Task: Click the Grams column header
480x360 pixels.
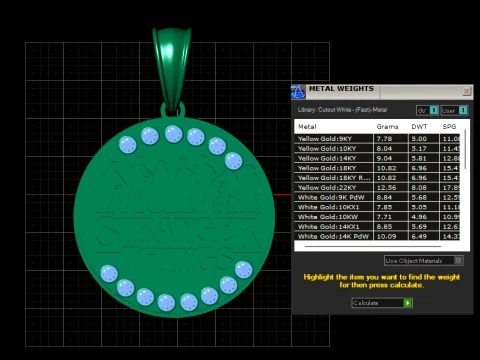Action: click(387, 127)
